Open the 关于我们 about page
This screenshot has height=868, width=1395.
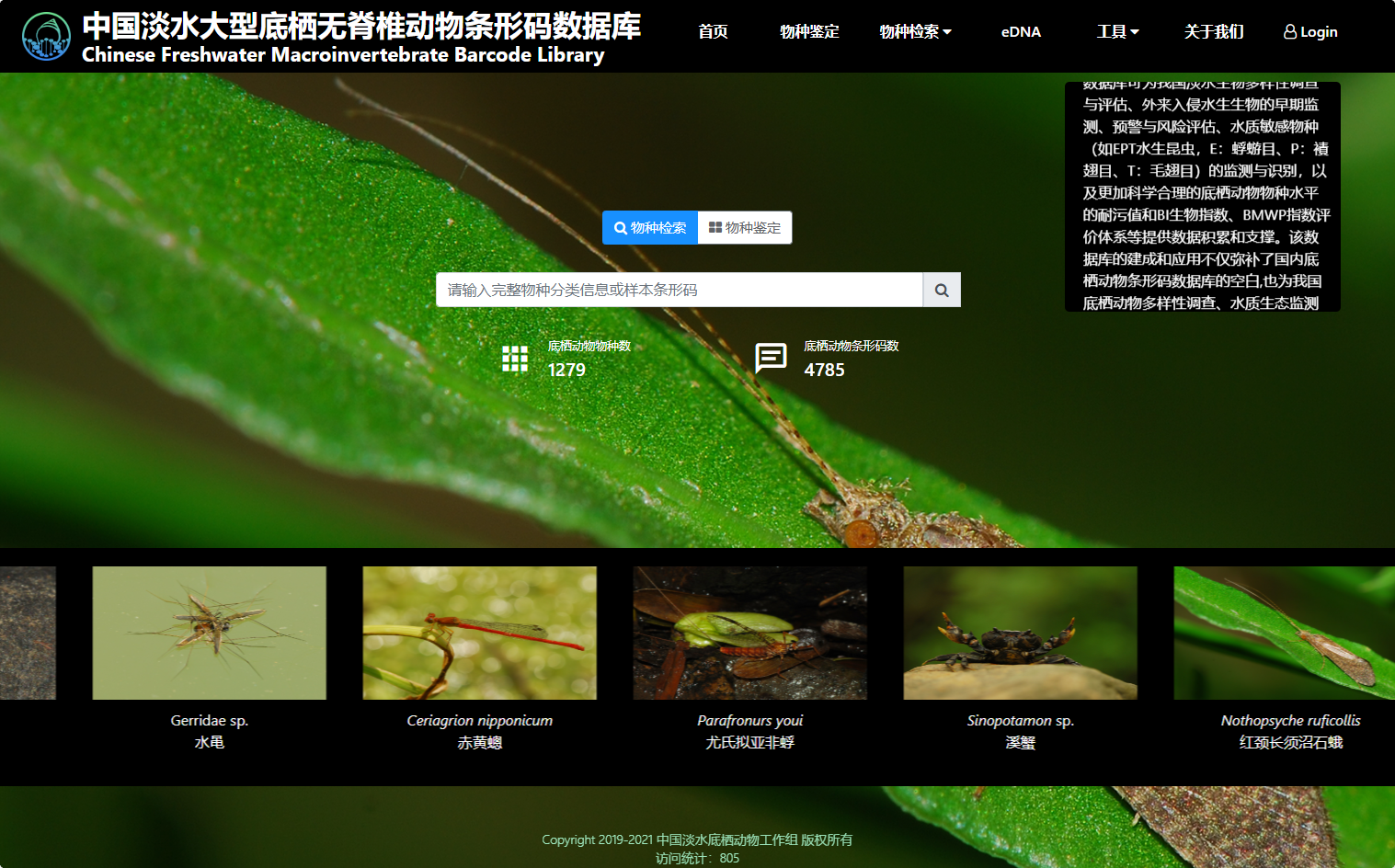pos(1214,31)
